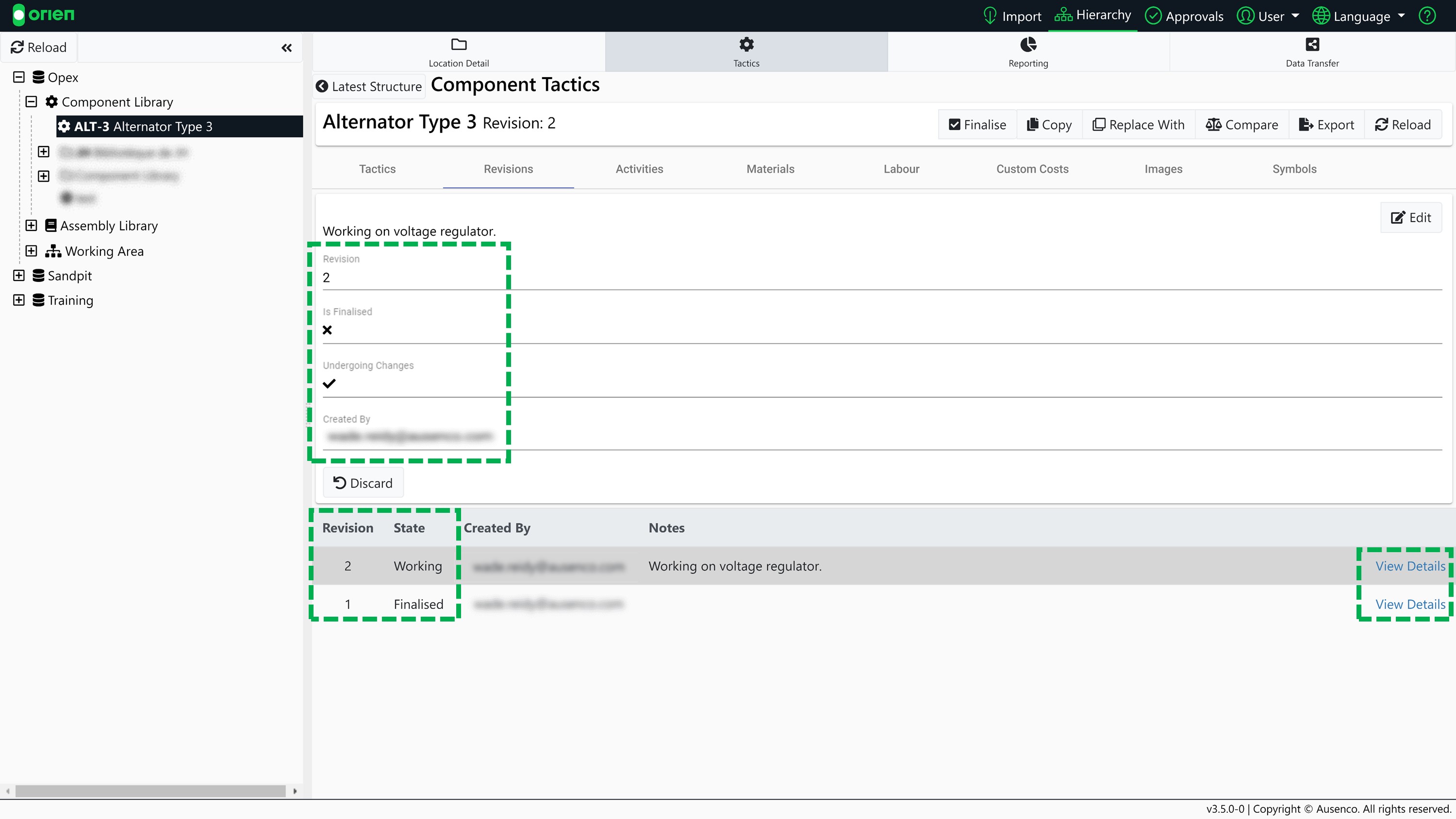The width and height of the screenshot is (1456, 819).
Task: Click the Compare scales button
Action: point(1242,124)
